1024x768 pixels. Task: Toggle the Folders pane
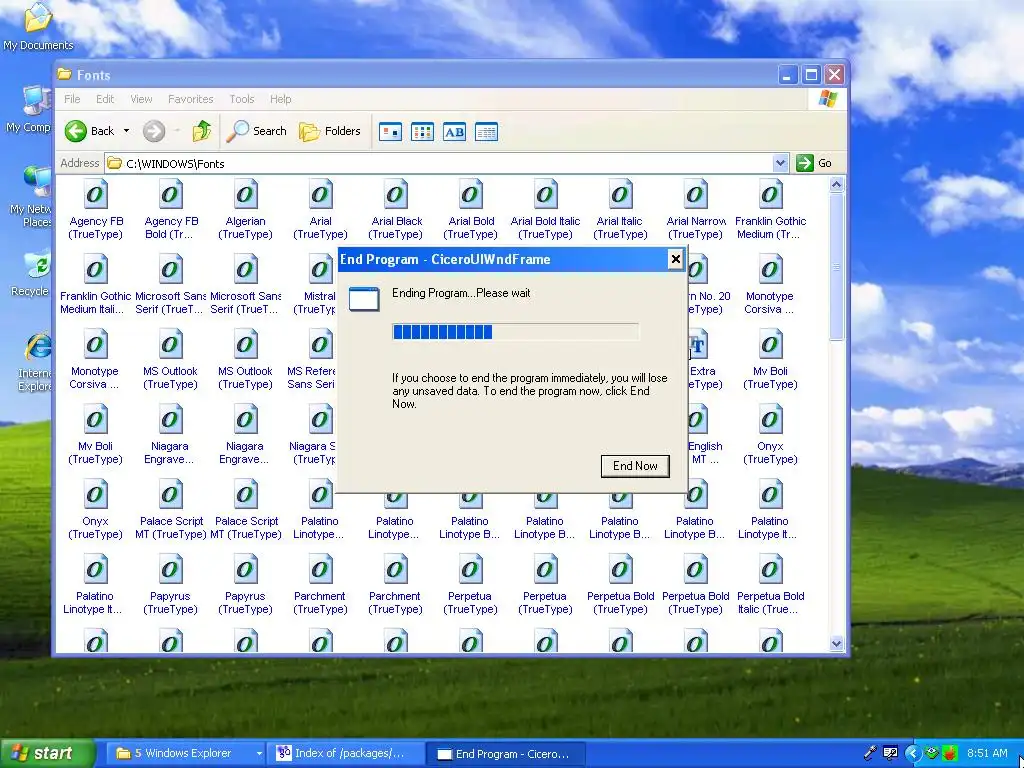pos(330,131)
